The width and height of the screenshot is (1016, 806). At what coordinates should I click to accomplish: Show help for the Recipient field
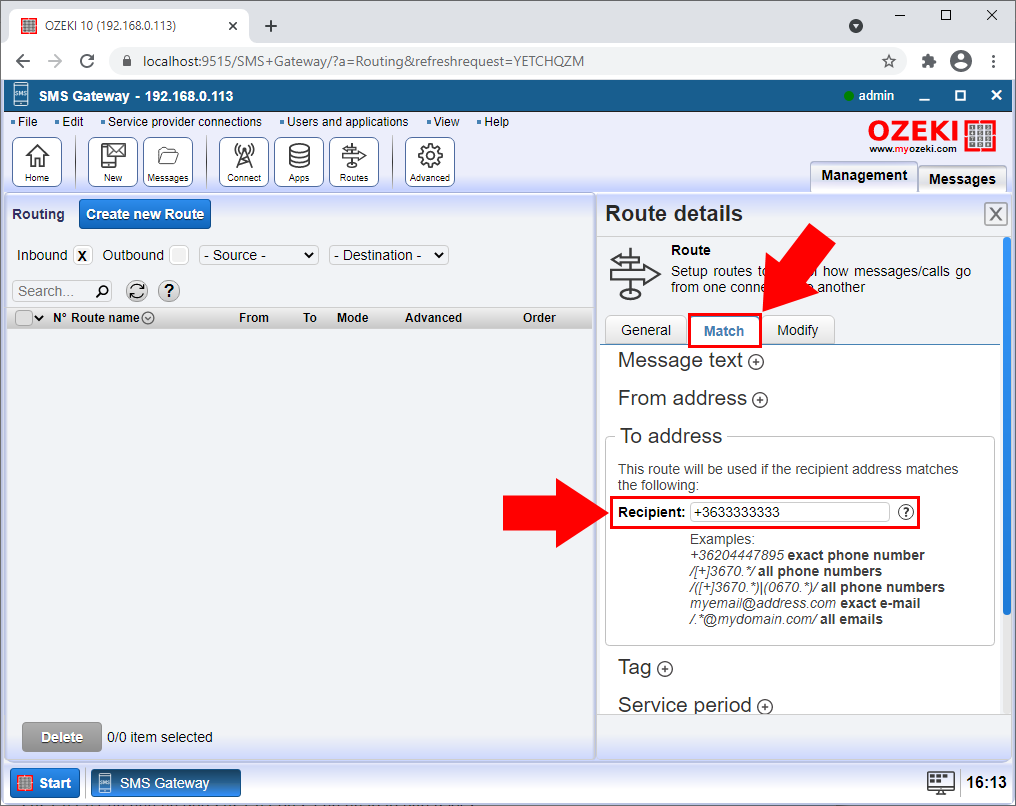[906, 512]
